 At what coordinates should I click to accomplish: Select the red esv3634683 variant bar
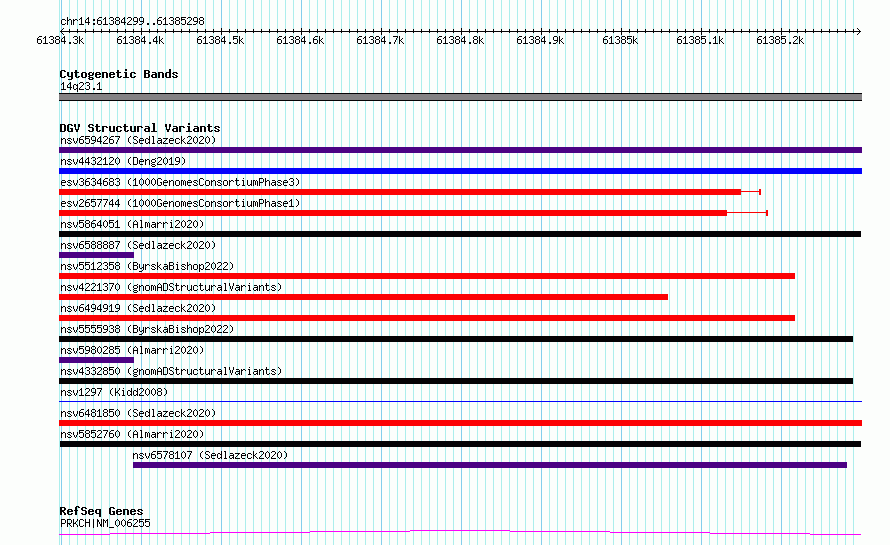(400, 192)
